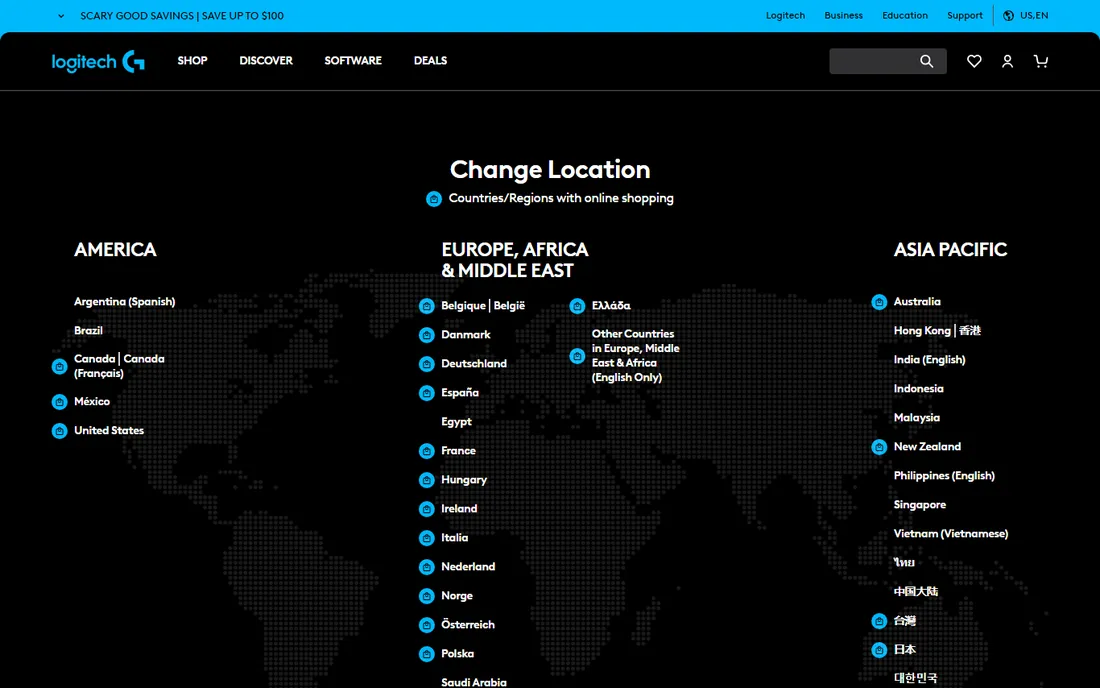The image size is (1100, 688).
Task: Select Hong Kong | 香港
Action: tap(937, 330)
